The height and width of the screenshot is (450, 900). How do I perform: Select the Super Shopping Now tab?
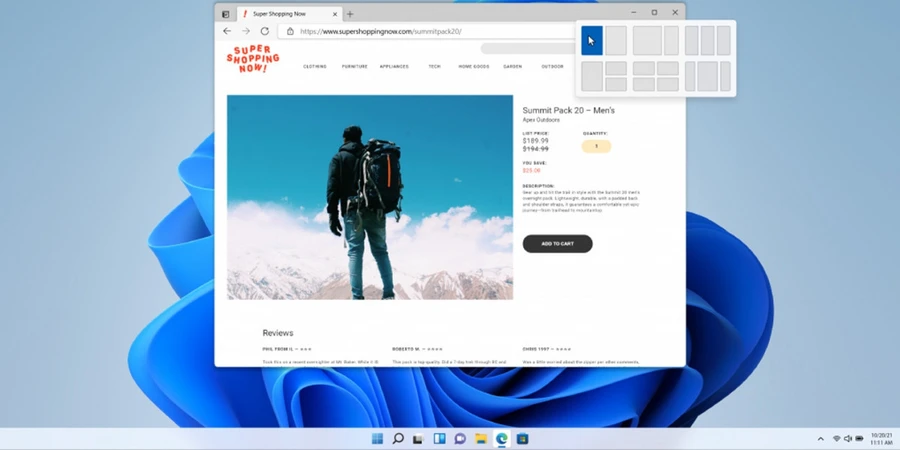[x=289, y=14]
